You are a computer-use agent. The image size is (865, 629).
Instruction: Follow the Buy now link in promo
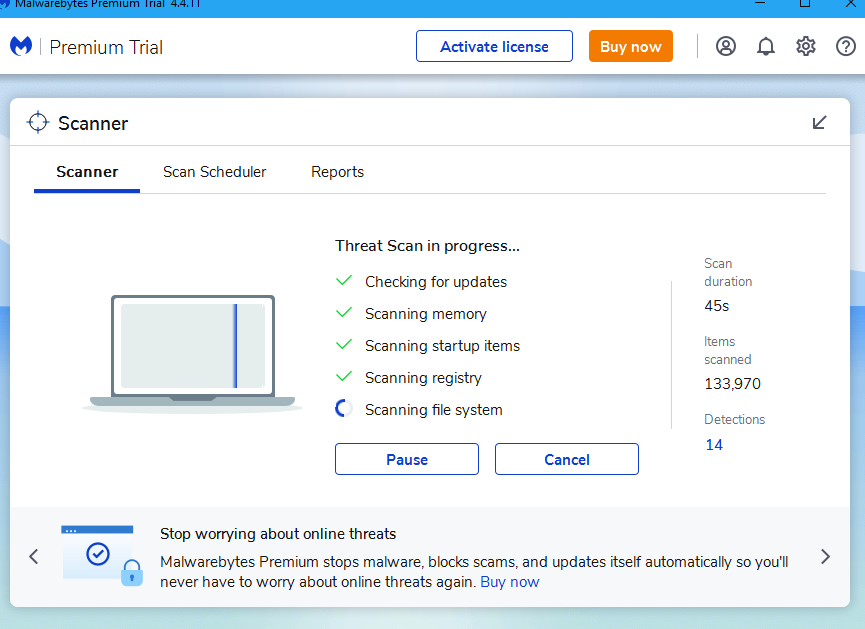510,582
